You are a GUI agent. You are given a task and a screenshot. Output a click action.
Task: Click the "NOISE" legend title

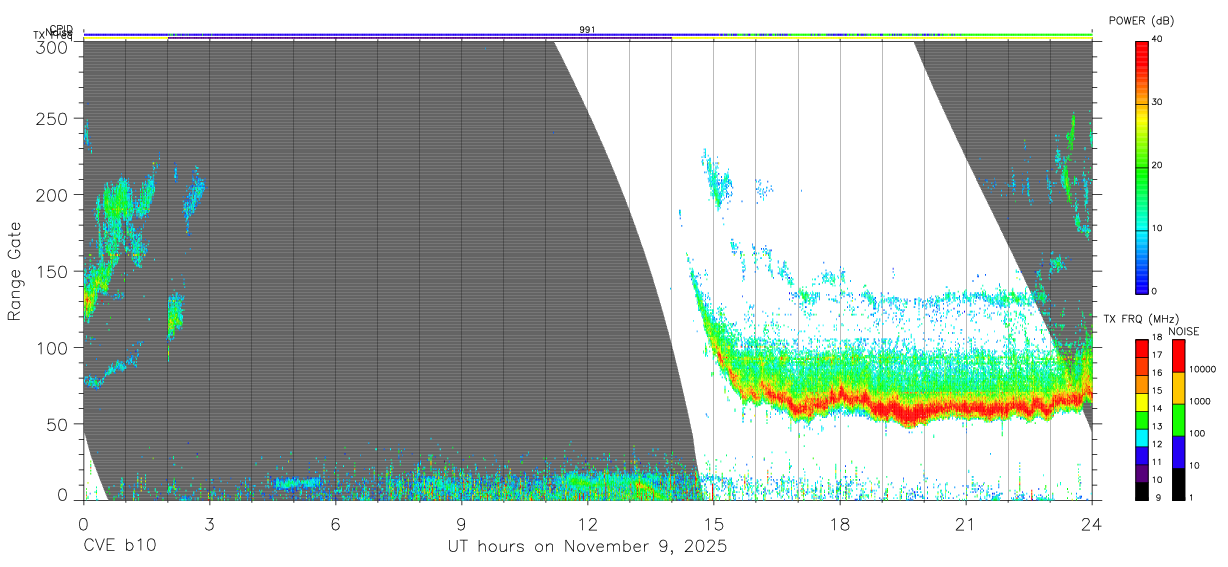pyautogui.click(x=1185, y=331)
